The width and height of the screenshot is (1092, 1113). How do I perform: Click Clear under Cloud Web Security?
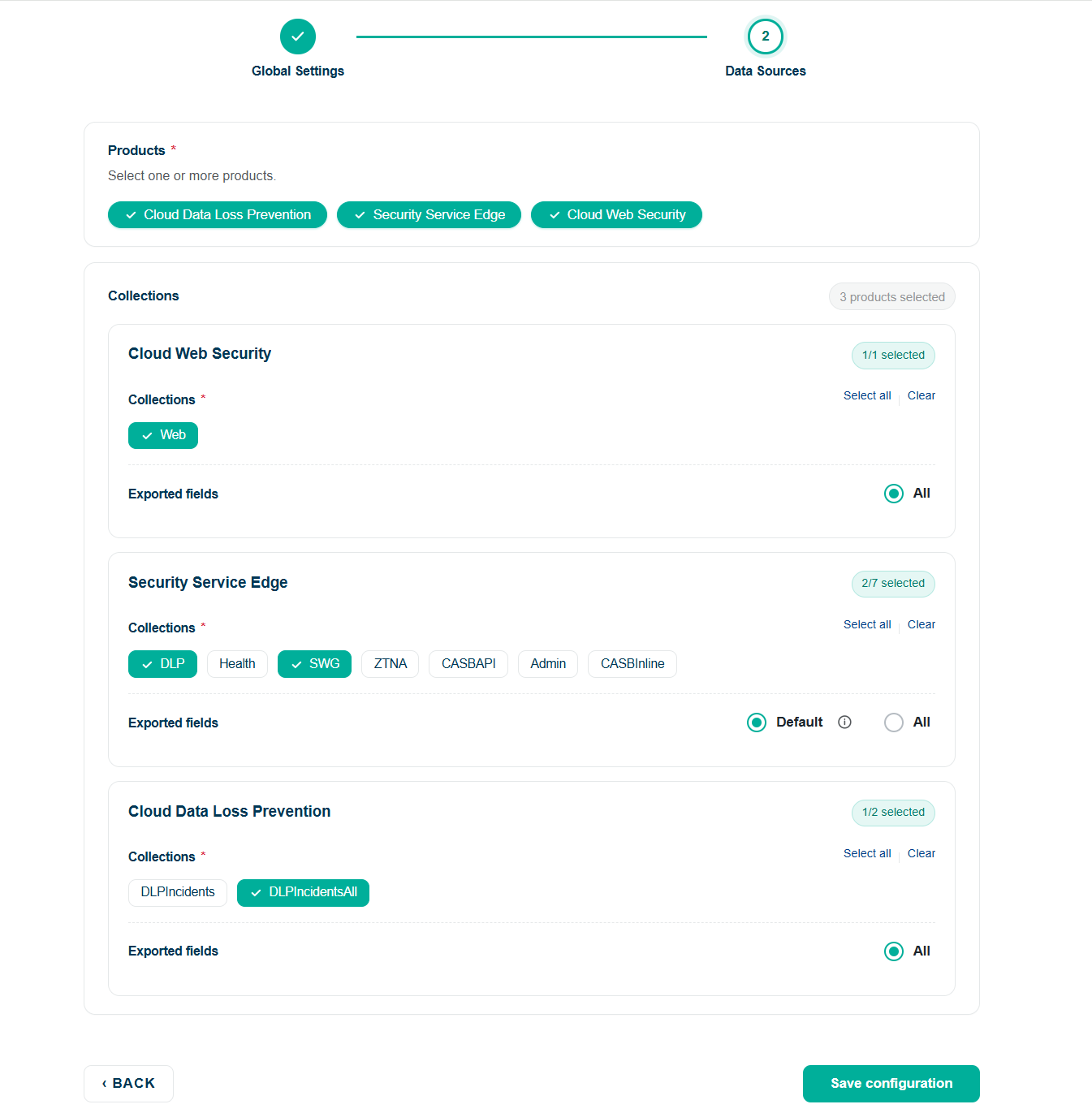point(922,396)
